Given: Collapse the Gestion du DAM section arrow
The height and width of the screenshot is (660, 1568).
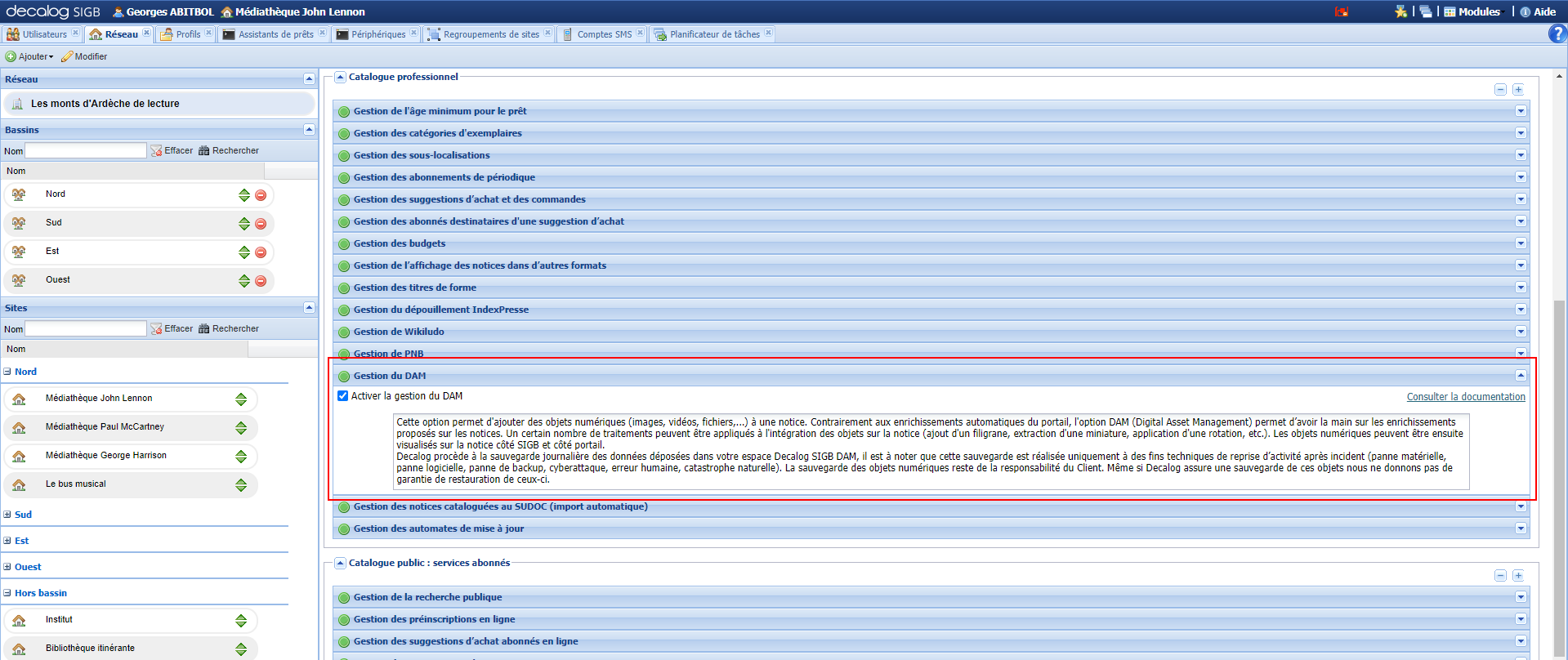Looking at the screenshot, I should [x=1521, y=376].
